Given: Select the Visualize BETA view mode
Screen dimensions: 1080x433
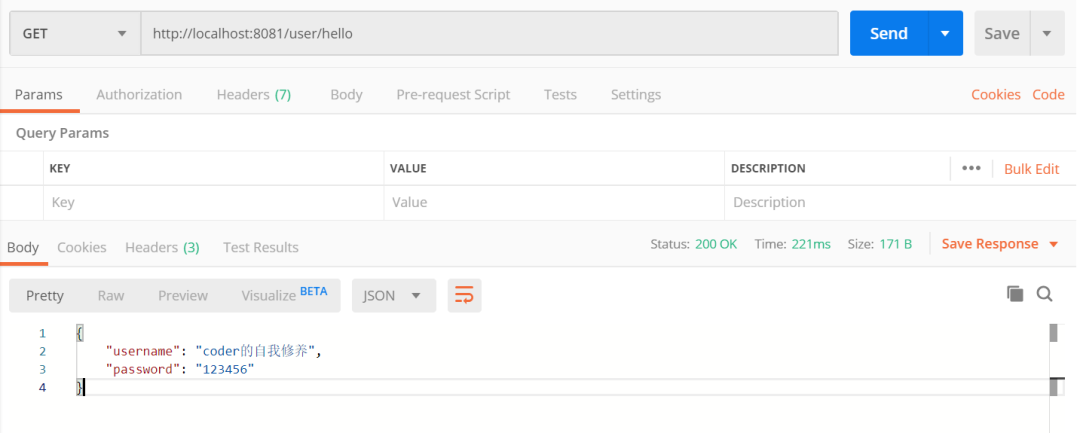Looking at the screenshot, I should pyautogui.click(x=284, y=295).
